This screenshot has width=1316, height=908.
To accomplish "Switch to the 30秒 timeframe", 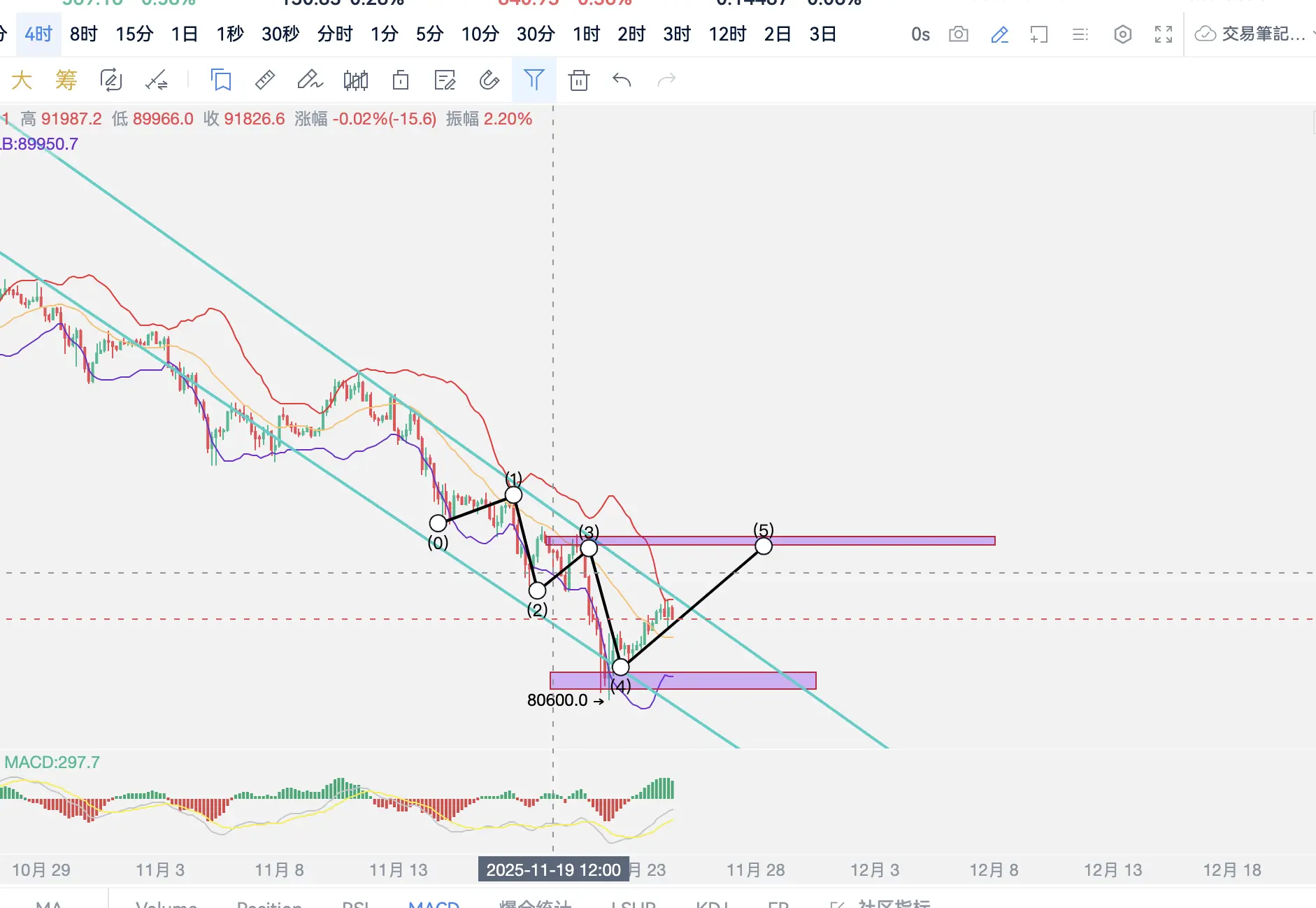I will coord(280,34).
